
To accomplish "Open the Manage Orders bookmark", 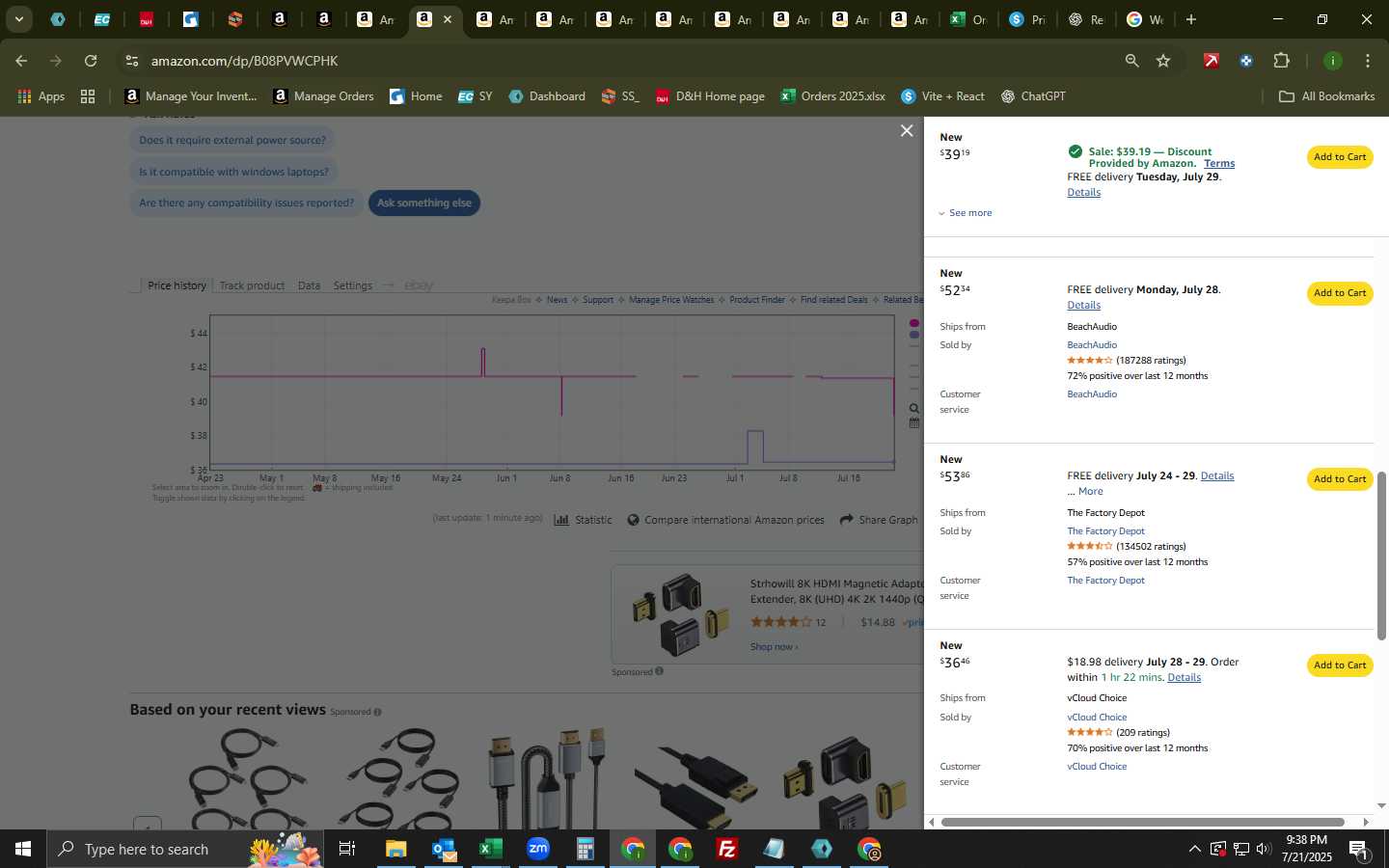I will (324, 96).
